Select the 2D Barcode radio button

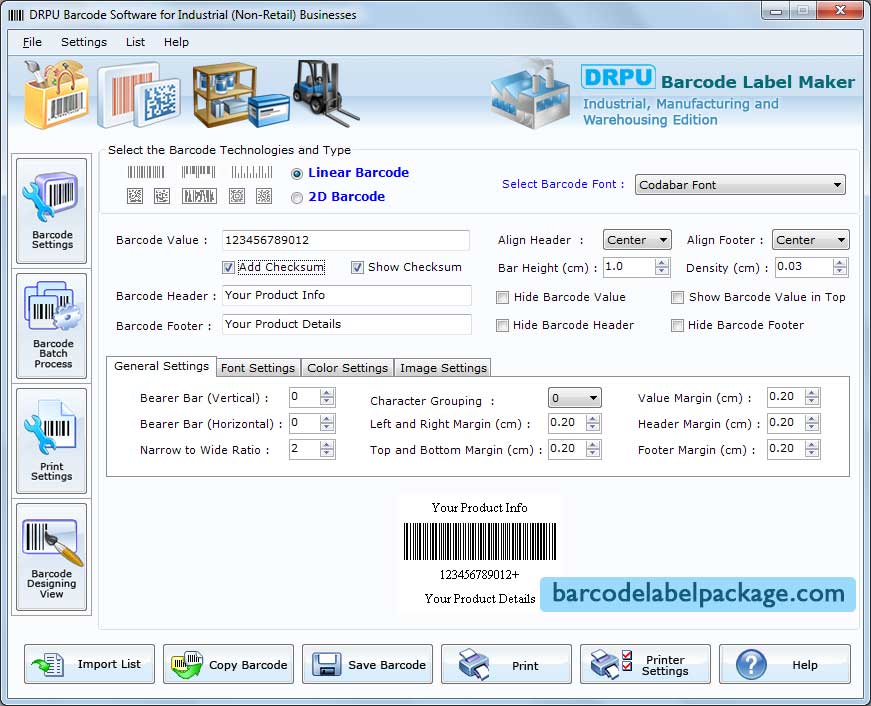[297, 198]
